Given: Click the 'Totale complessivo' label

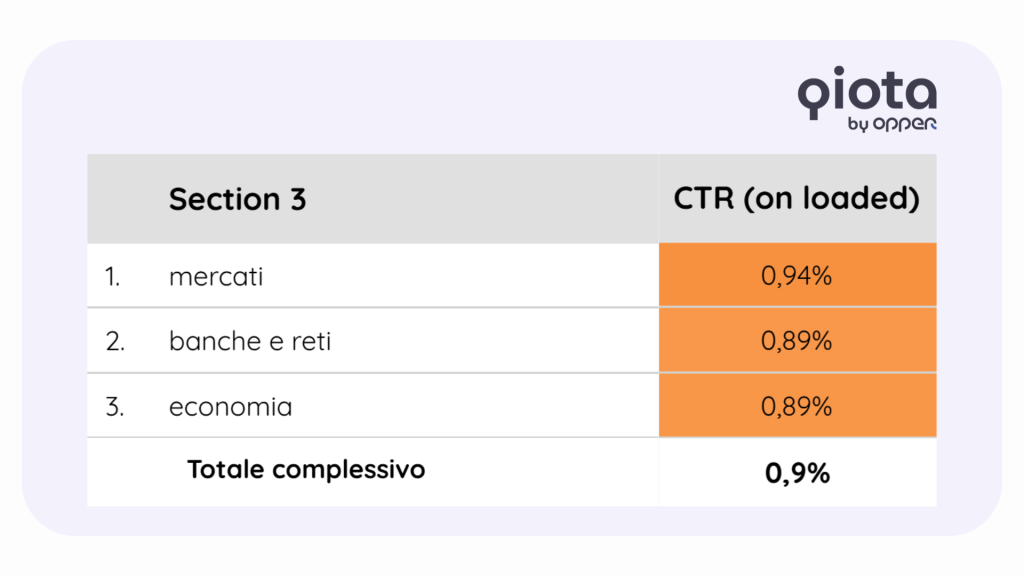Looking at the screenshot, I should [306, 469].
